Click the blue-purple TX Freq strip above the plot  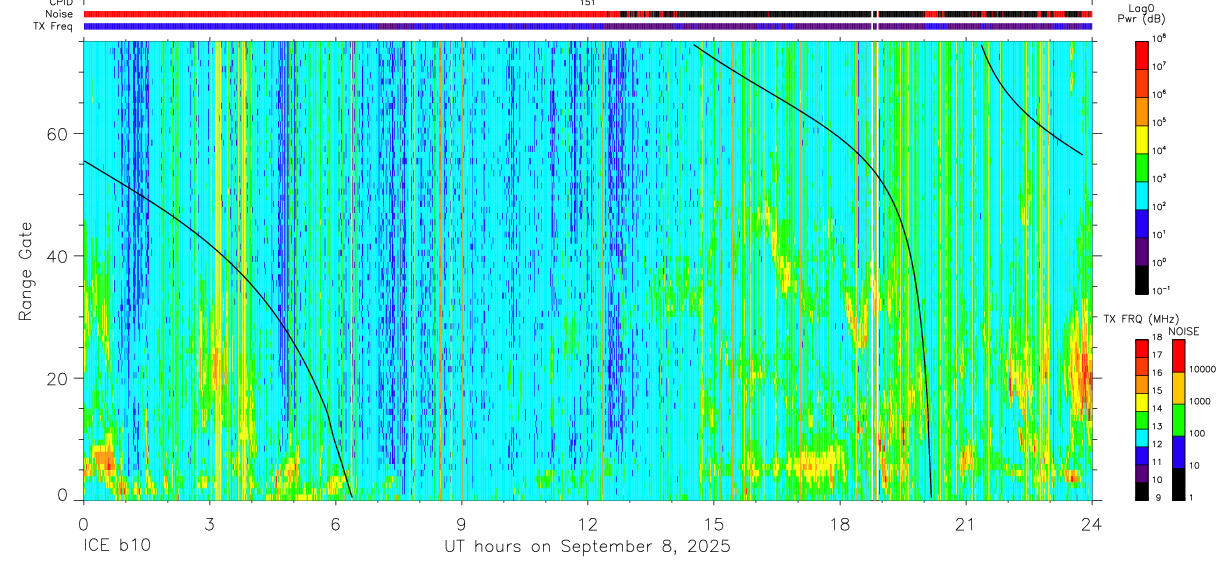tap(587, 26)
